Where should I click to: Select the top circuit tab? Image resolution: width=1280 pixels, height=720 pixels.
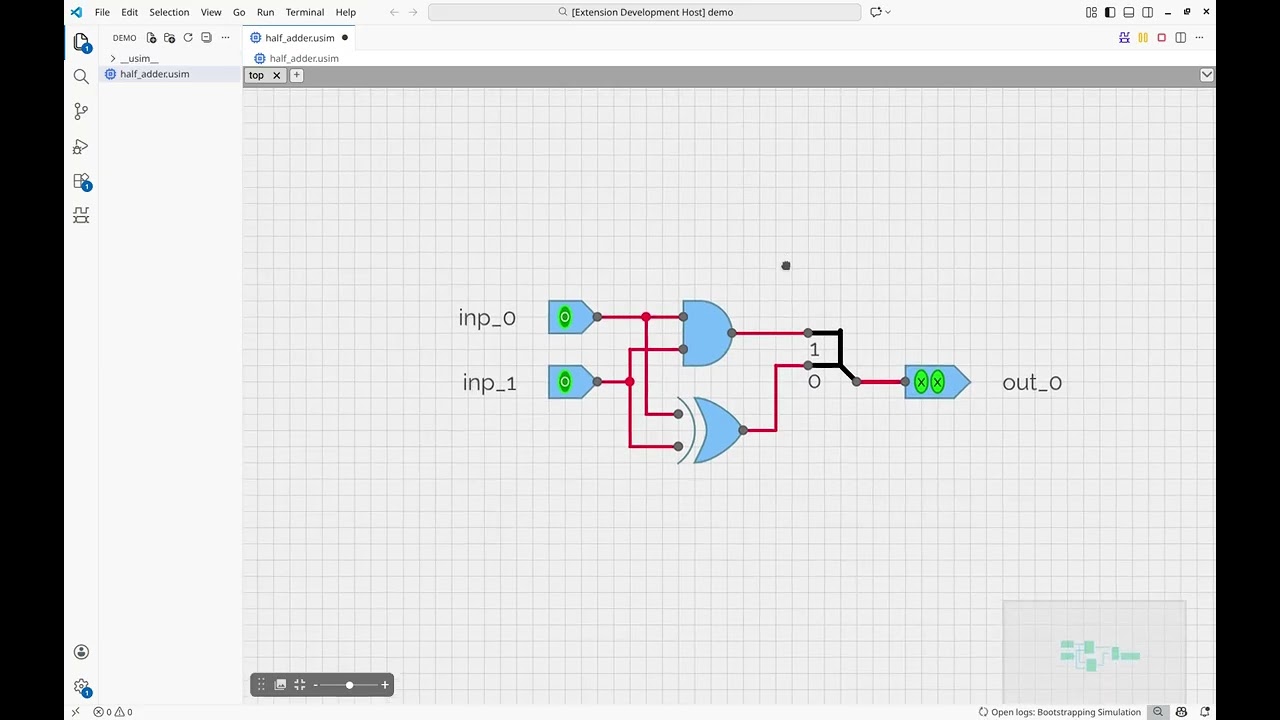[257, 75]
